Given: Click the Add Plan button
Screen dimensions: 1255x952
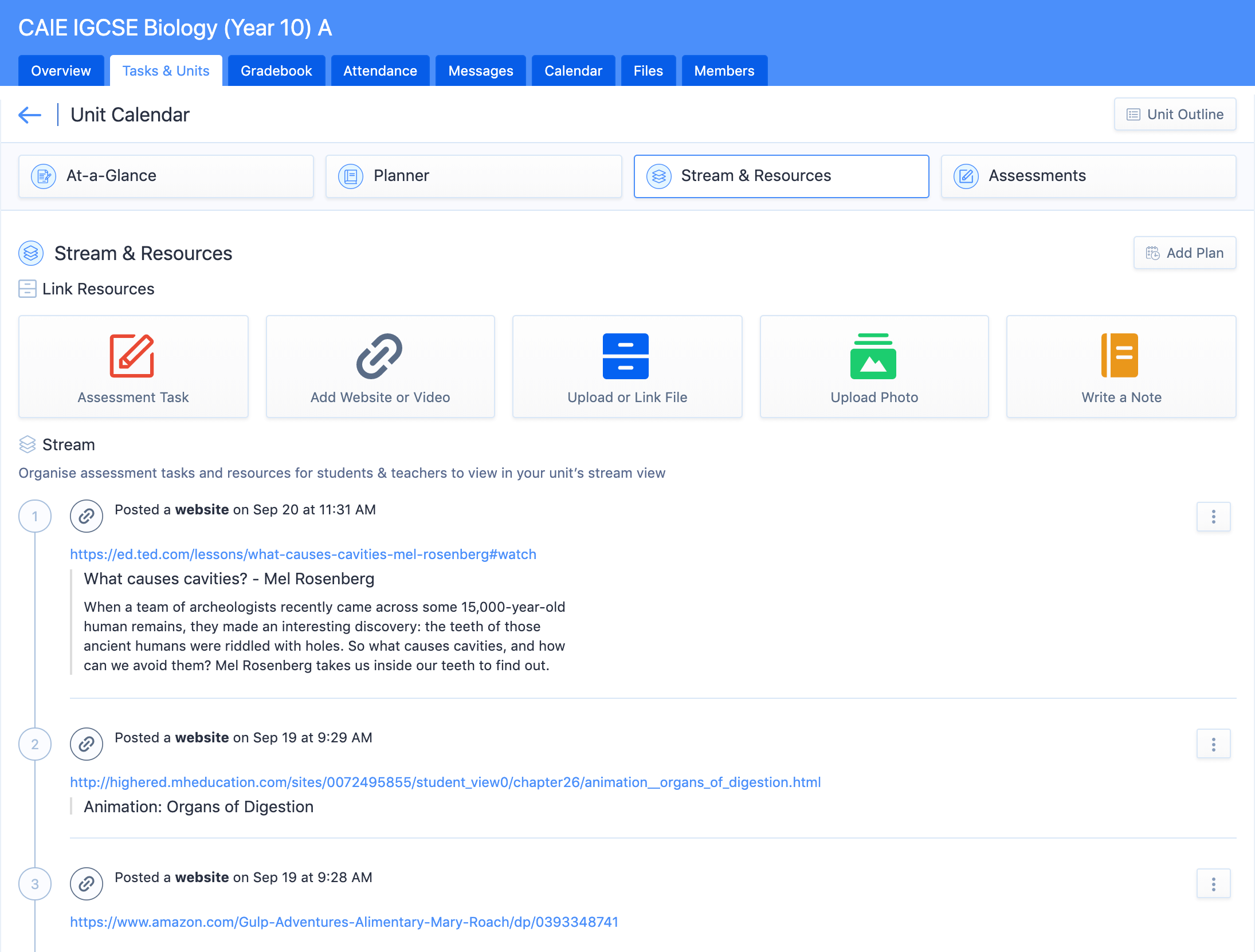Looking at the screenshot, I should tap(1185, 253).
